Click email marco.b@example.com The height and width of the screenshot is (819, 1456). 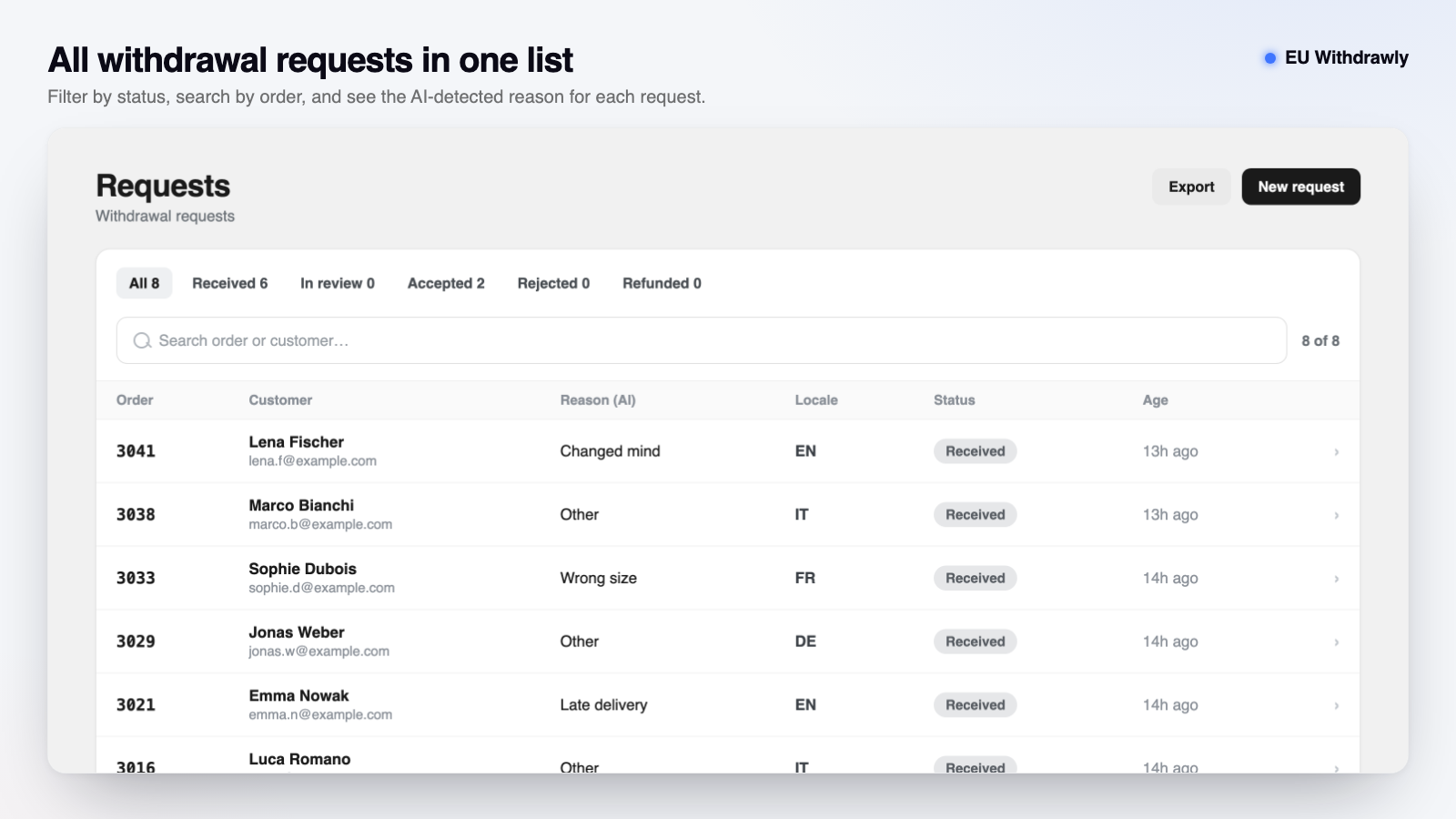[x=320, y=525]
